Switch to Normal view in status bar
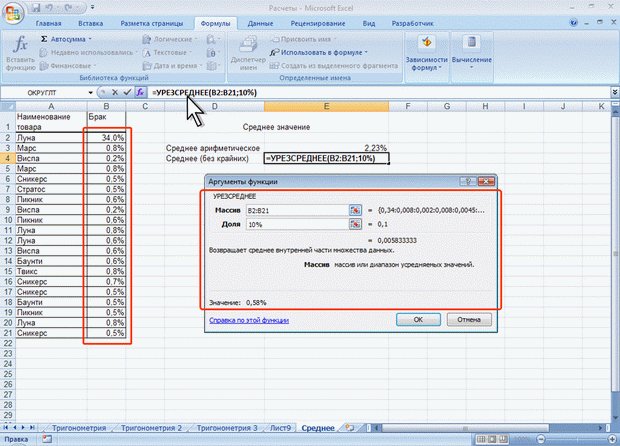The image size is (620, 446). click(481, 439)
